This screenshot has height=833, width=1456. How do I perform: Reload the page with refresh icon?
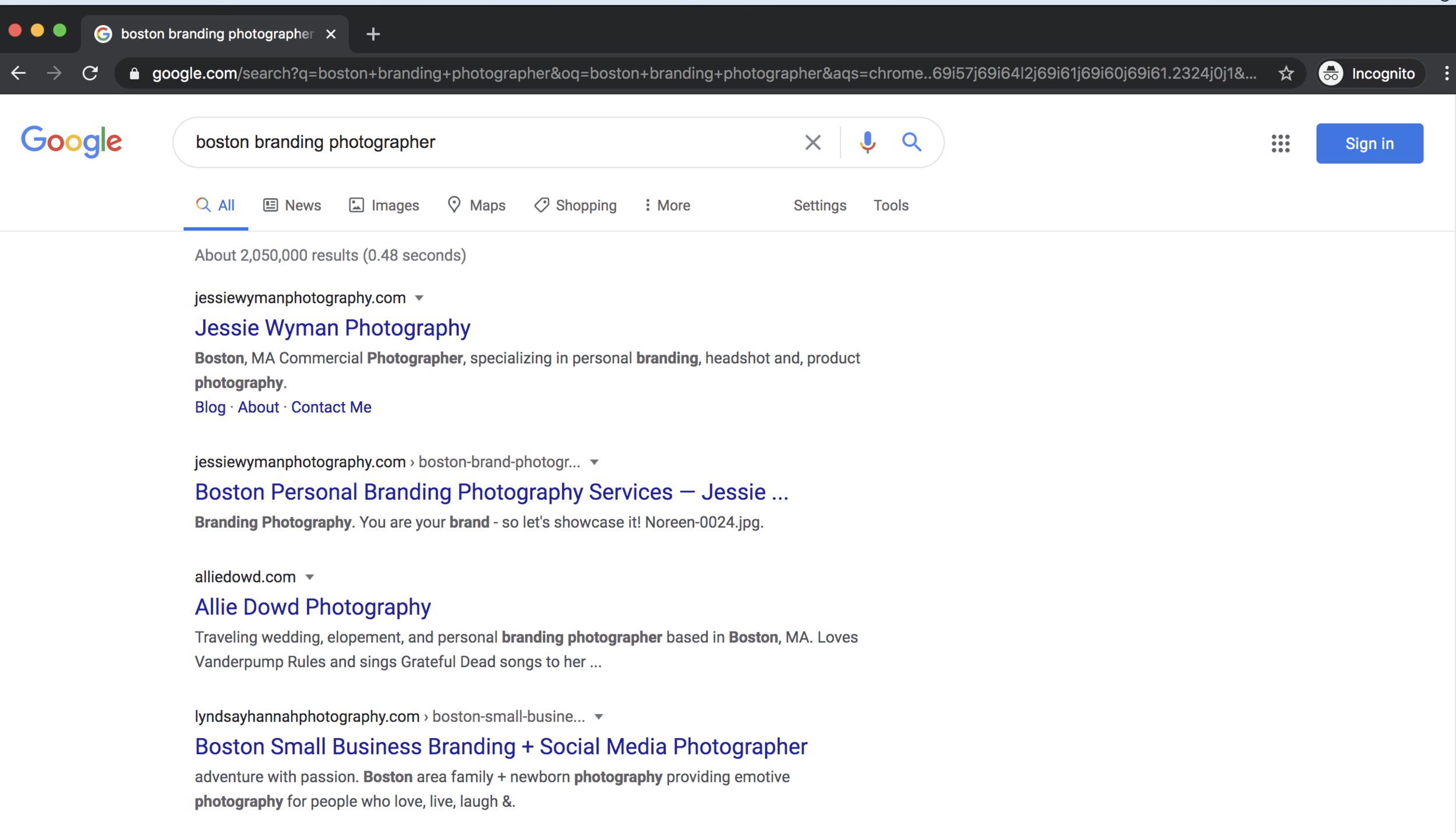[x=90, y=73]
